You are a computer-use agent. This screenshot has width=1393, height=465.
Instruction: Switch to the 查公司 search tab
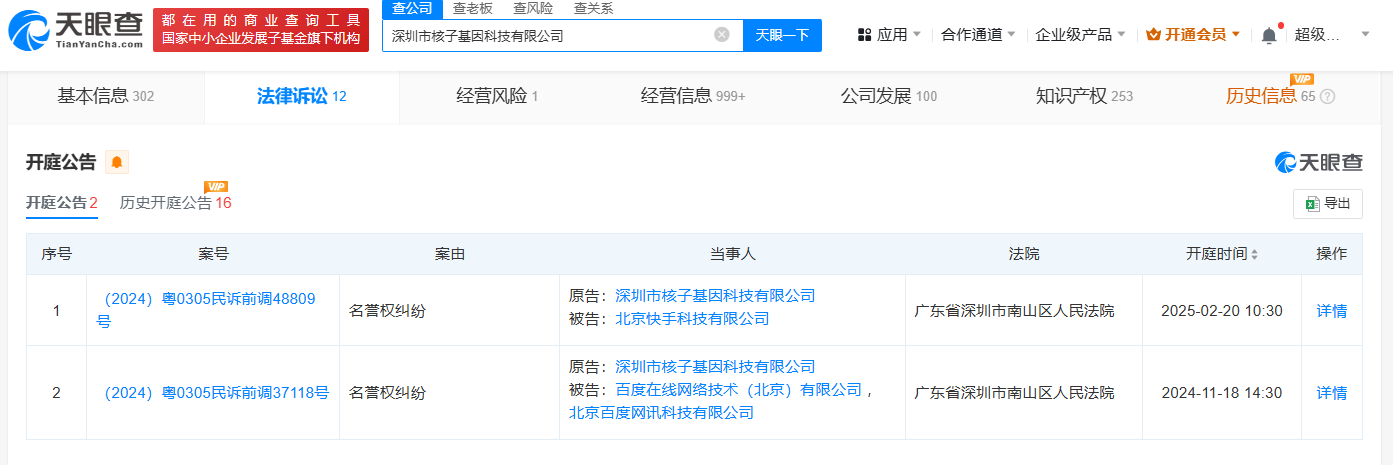coord(412,8)
